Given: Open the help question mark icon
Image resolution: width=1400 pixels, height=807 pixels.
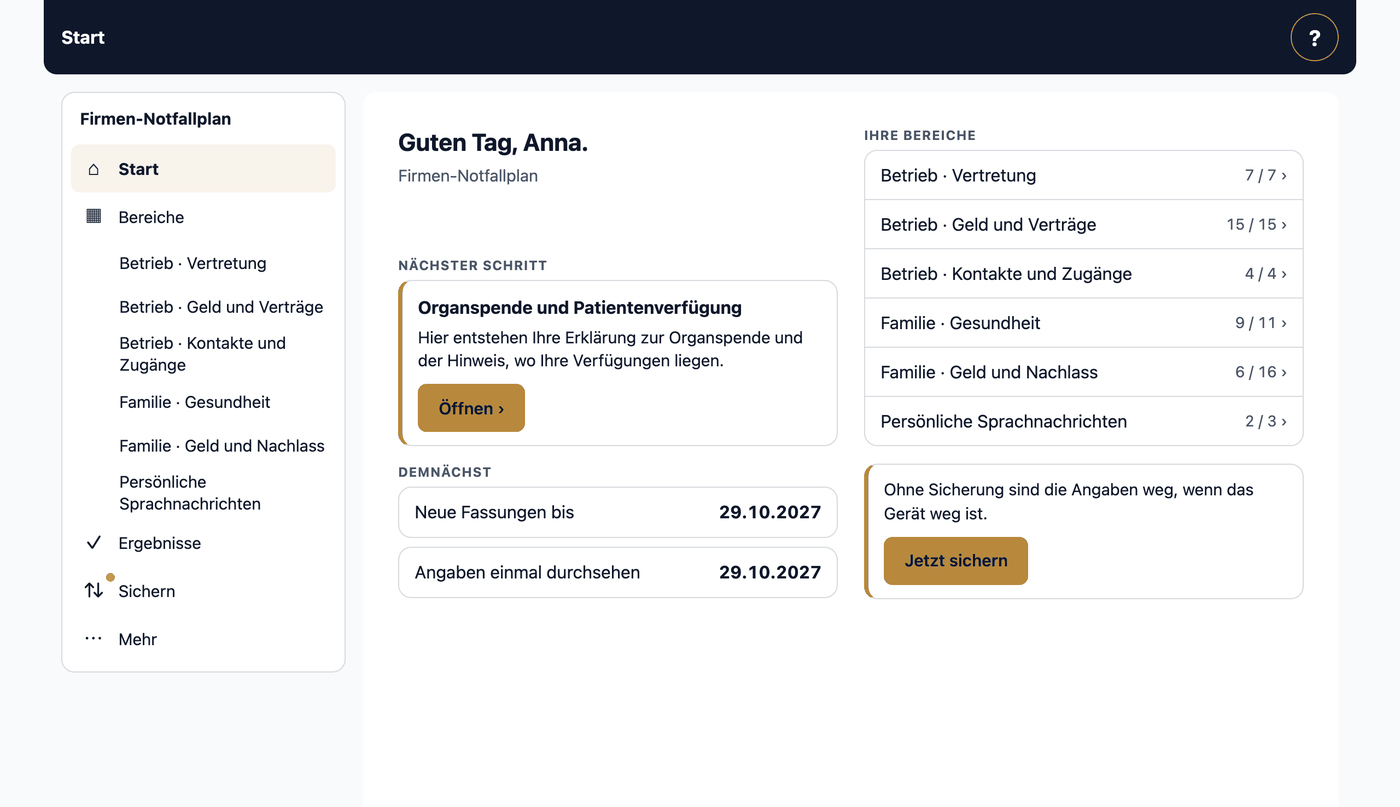Looking at the screenshot, I should click(x=1314, y=38).
